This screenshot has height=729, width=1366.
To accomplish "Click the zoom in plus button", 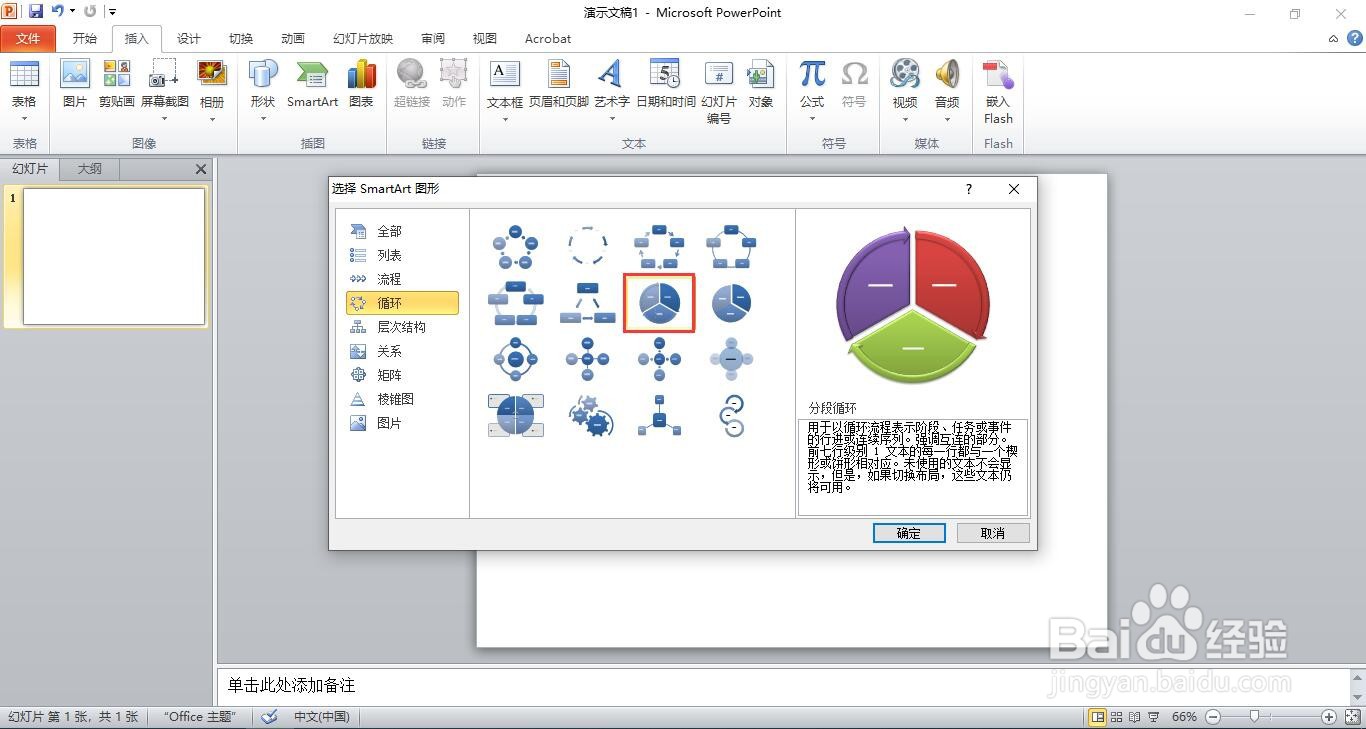I will click(1328, 717).
